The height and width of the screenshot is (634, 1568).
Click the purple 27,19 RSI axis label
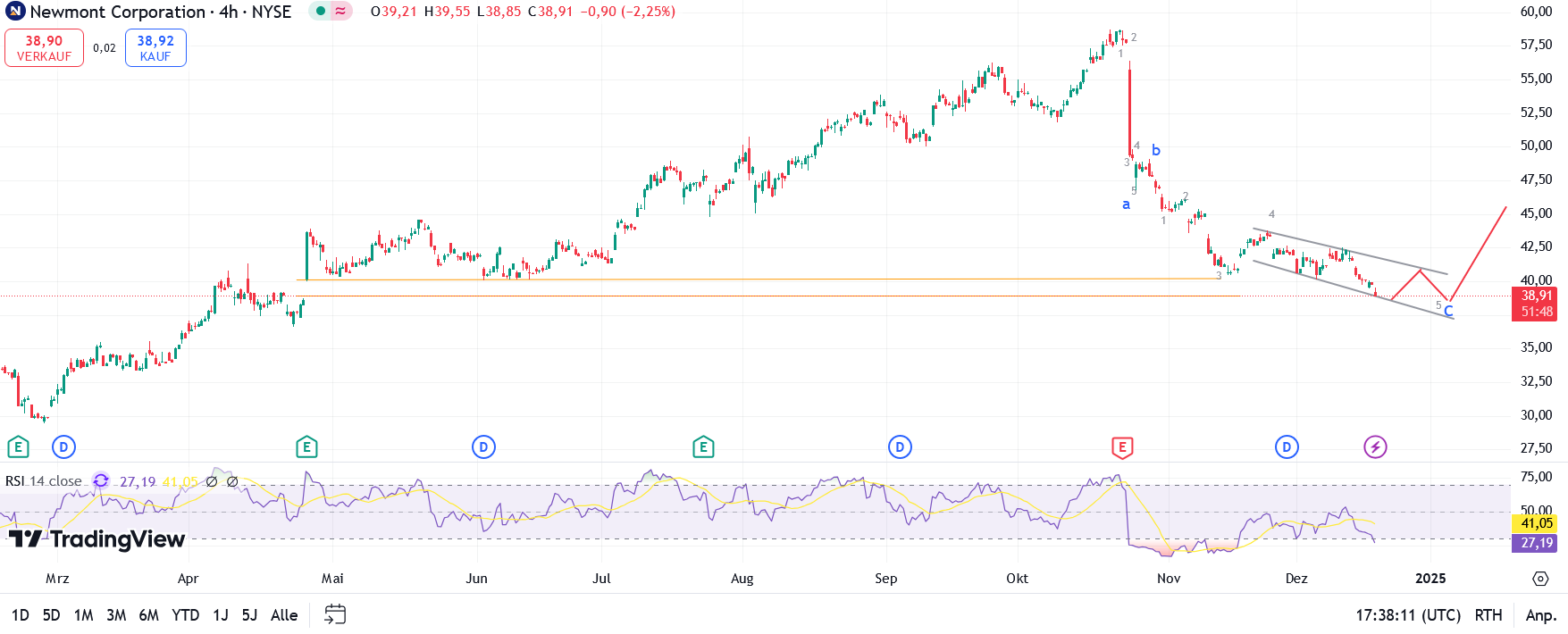(x=1536, y=543)
